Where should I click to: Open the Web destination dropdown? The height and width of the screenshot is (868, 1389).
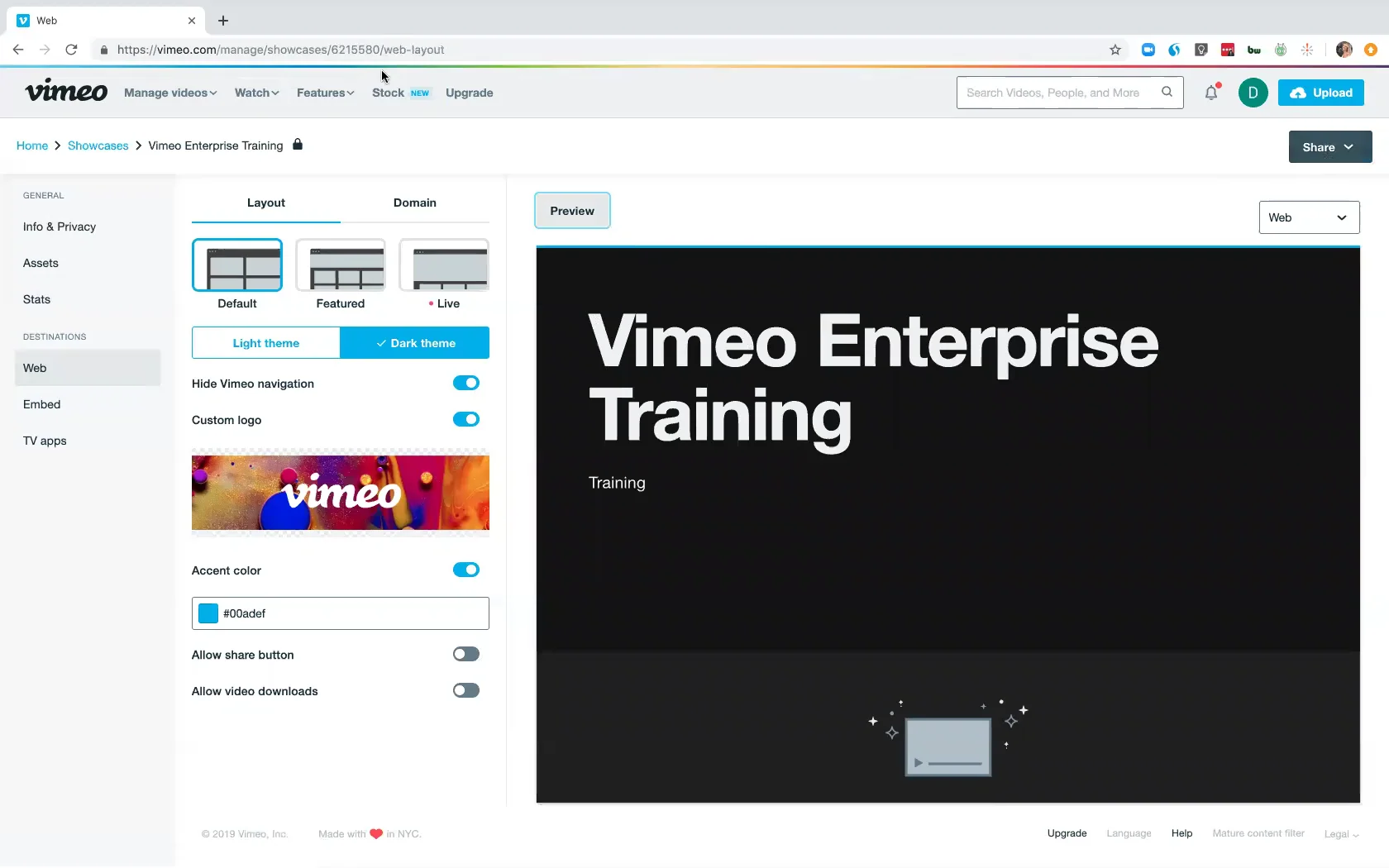point(1309,217)
